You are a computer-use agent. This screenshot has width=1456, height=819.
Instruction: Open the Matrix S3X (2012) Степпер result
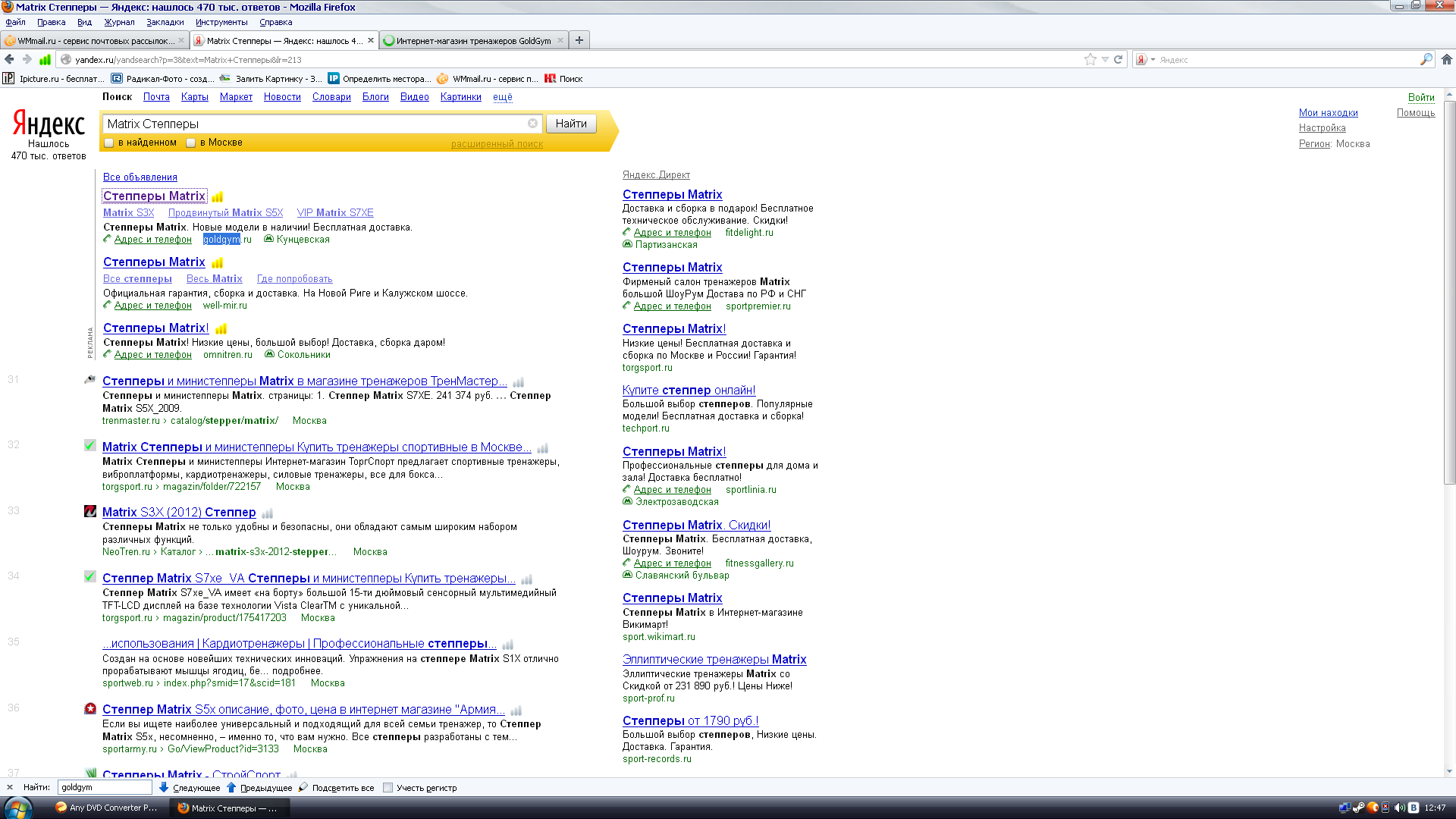[x=179, y=512]
